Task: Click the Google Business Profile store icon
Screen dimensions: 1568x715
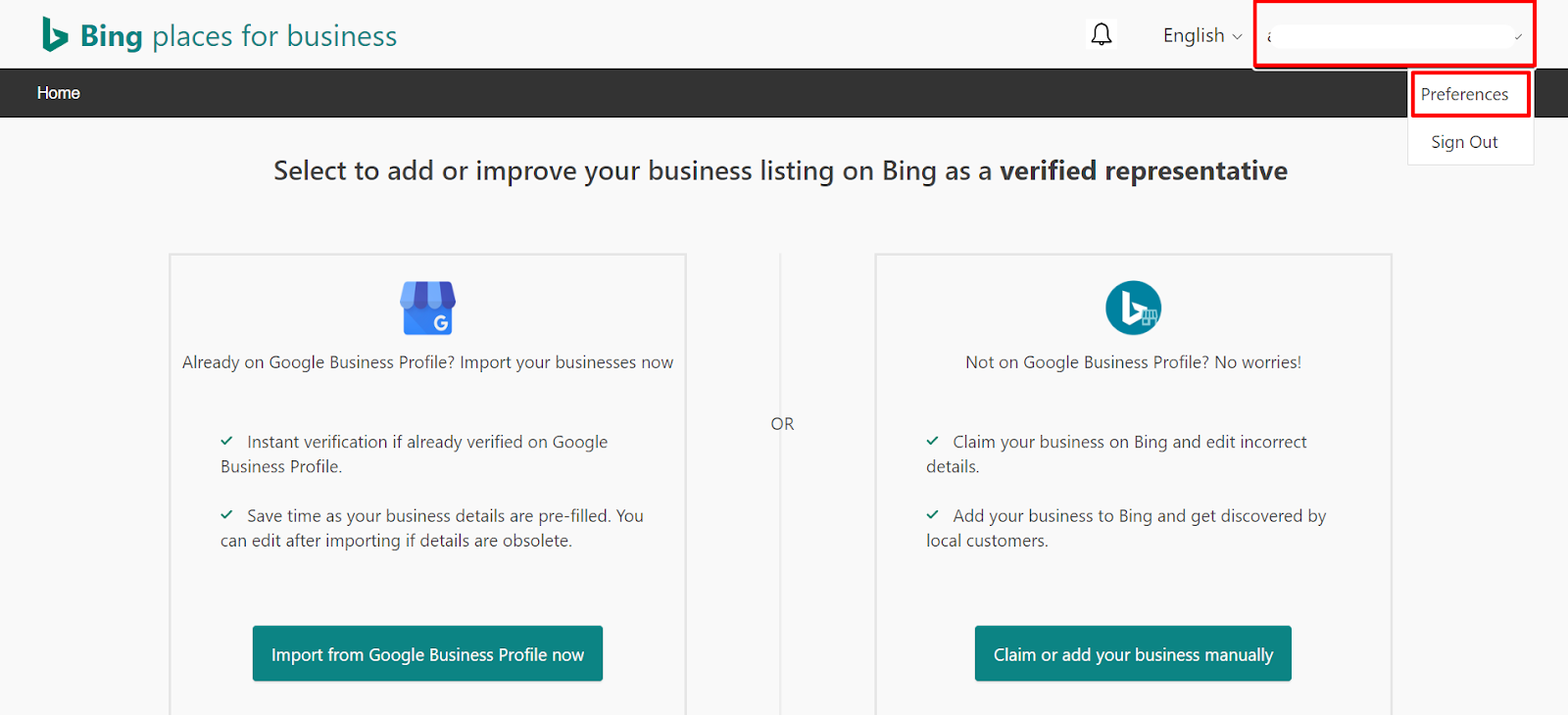Action: [x=428, y=308]
